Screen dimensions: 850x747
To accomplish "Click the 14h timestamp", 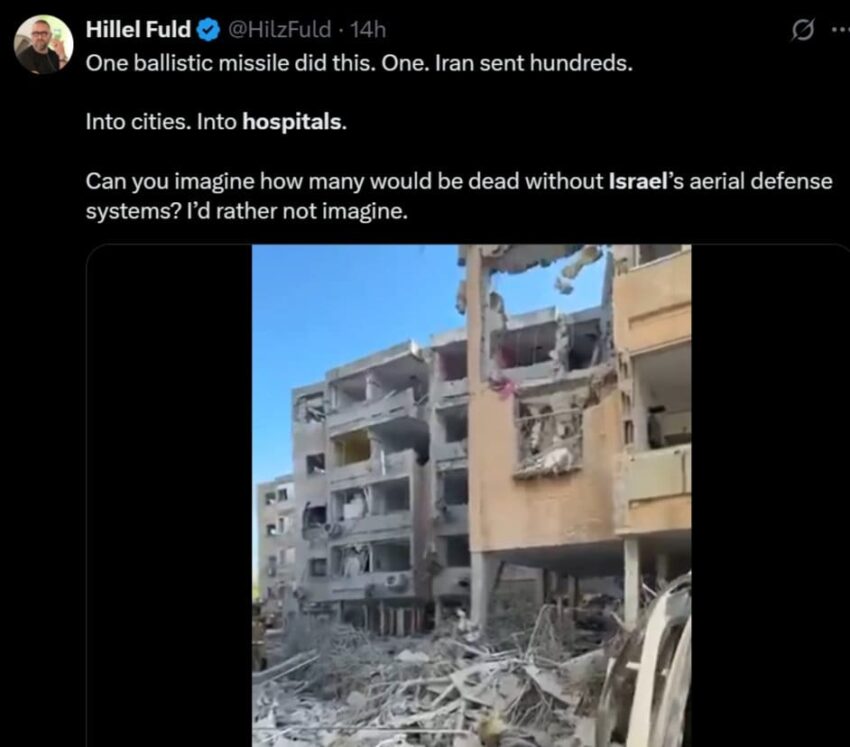I will [x=368, y=29].
